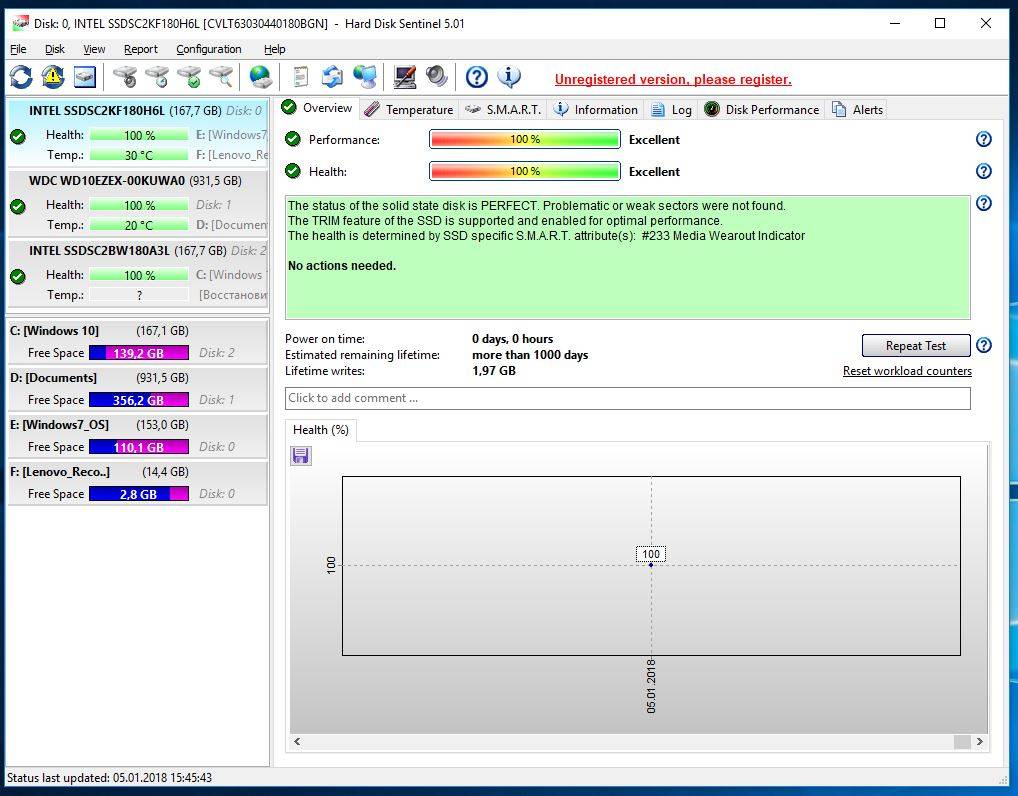This screenshot has height=796, width=1018.
Task: Click the graph's horizontal scrollbar right arrow
Action: [979, 742]
